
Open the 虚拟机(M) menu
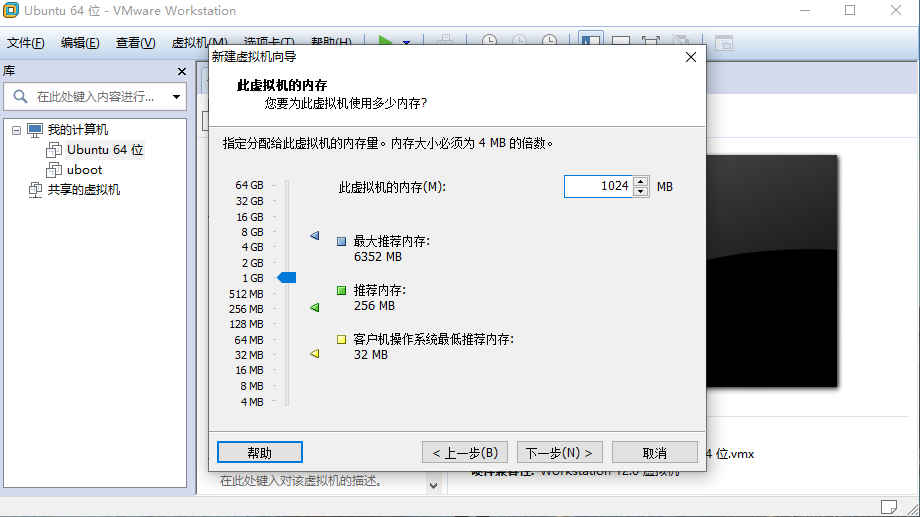(199, 42)
